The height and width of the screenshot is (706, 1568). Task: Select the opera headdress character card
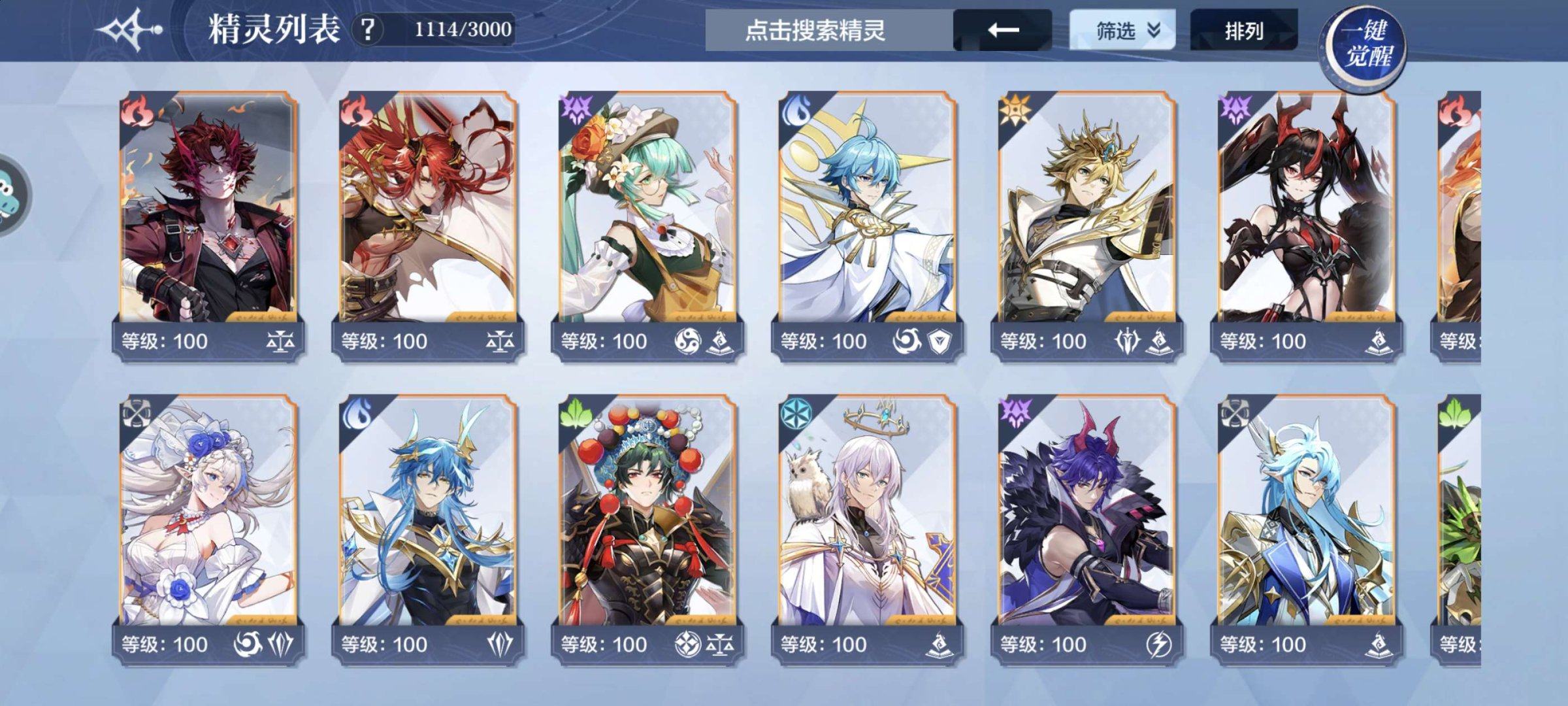click(x=647, y=529)
